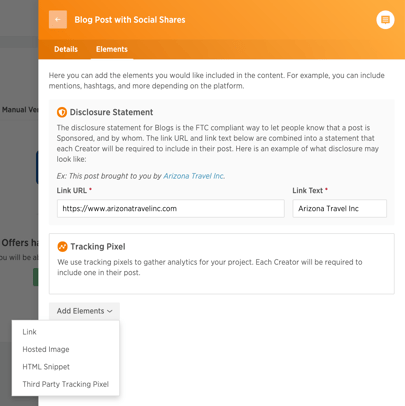Viewport: 405px width, 406px height.
Task: Open the notes icon in header
Action: tap(385, 20)
